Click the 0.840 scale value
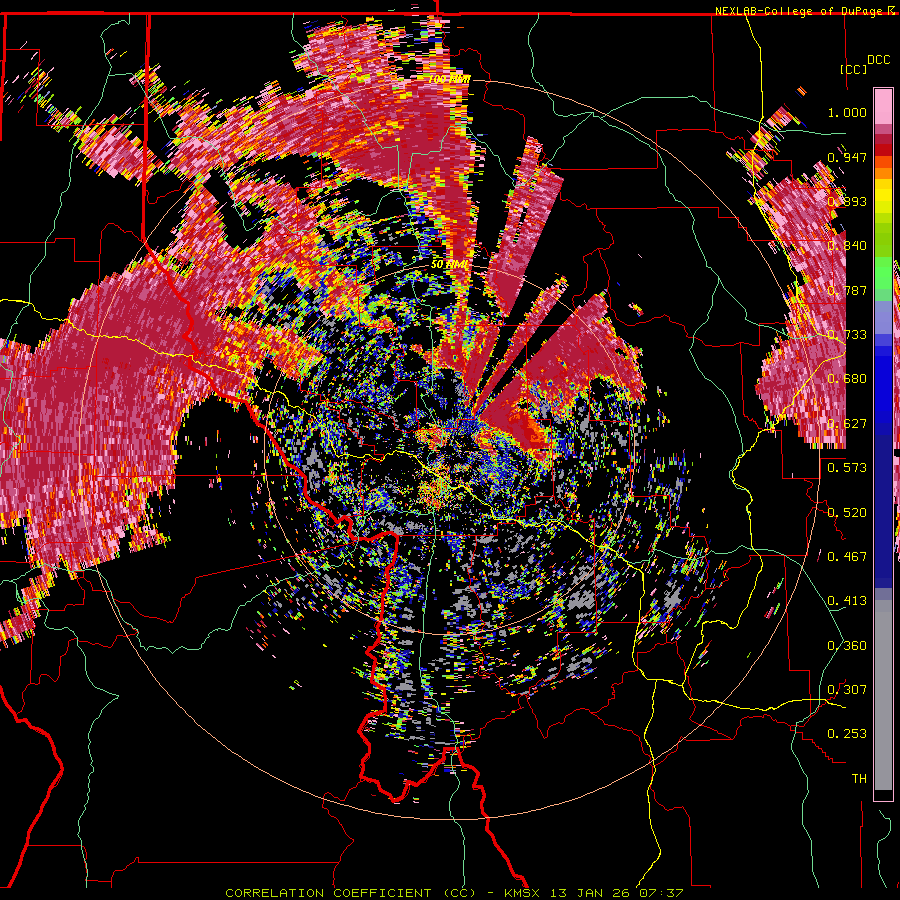900x900 pixels. [847, 246]
